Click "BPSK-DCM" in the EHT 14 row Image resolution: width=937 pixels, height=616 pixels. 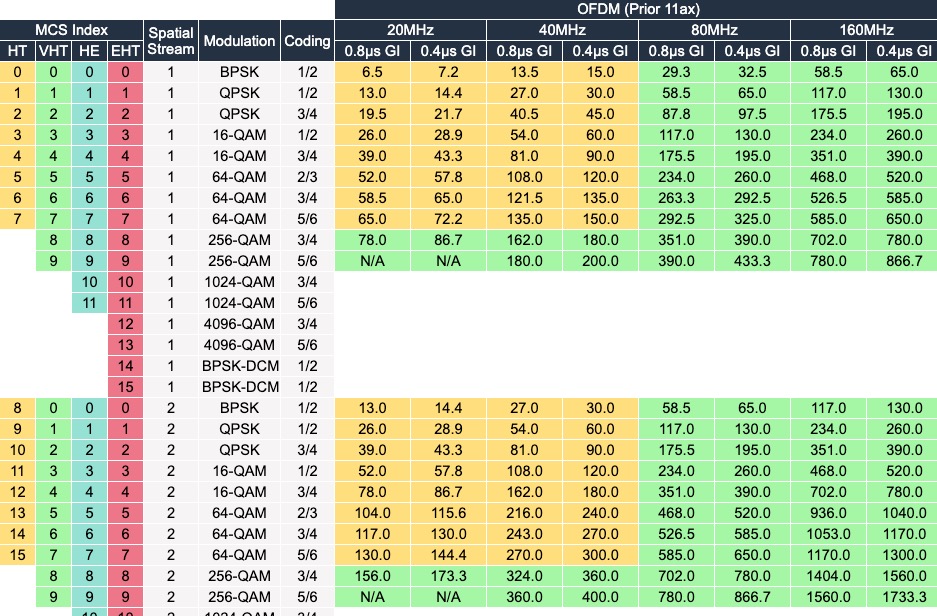point(239,366)
